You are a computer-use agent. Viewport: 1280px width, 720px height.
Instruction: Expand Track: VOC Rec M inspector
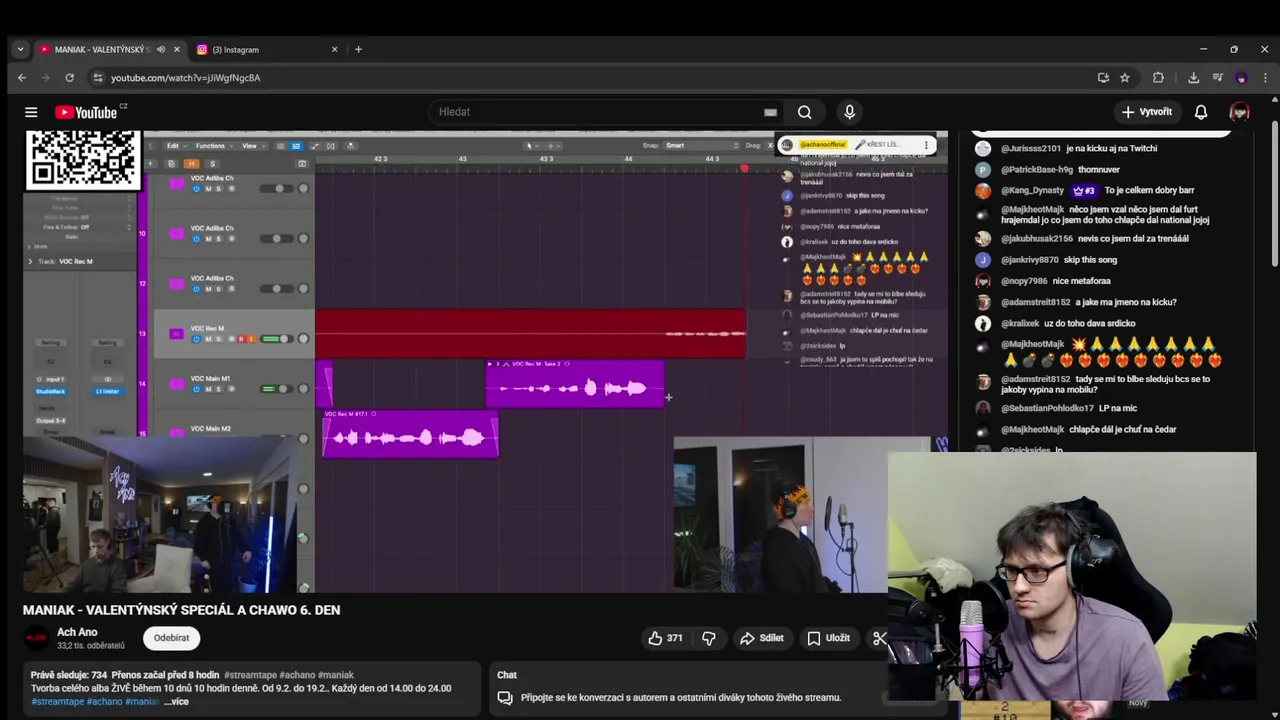[x=31, y=261]
